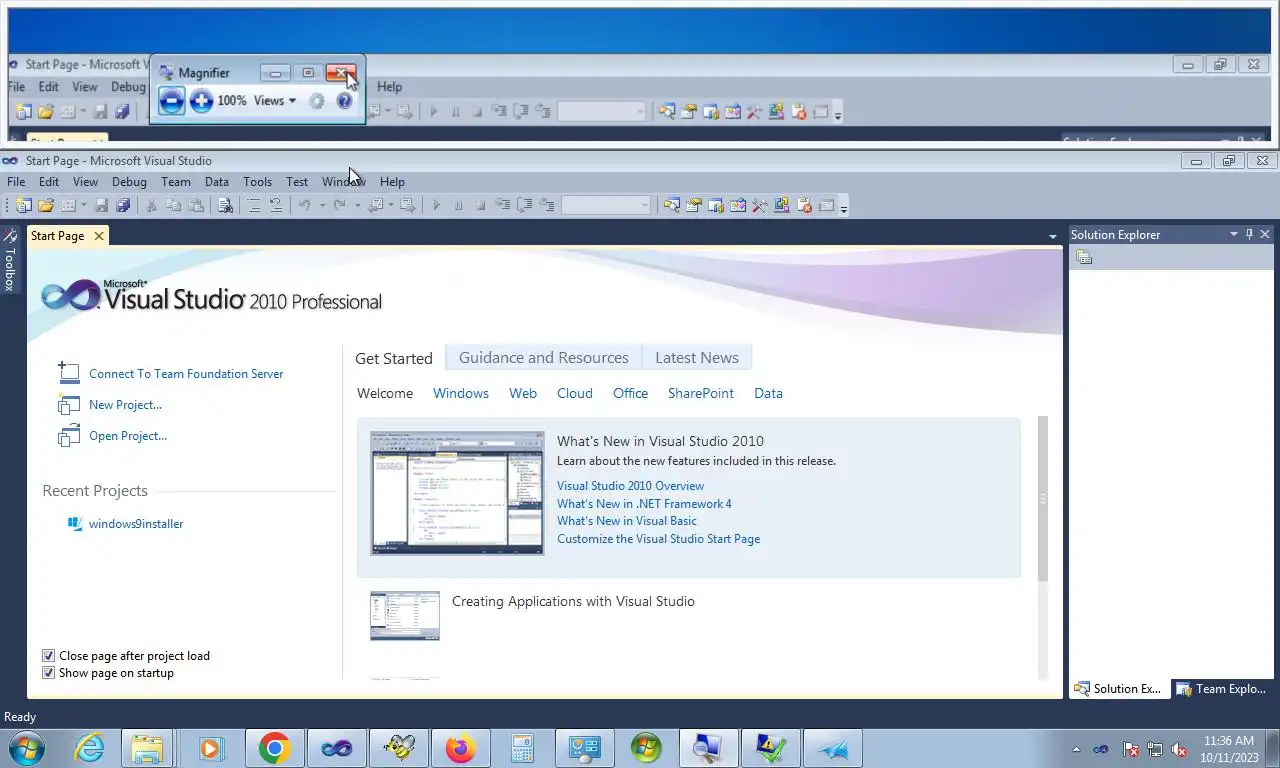Click the Paste clipboard icon in main toolbar
The height and width of the screenshot is (768, 1280).
click(196, 205)
